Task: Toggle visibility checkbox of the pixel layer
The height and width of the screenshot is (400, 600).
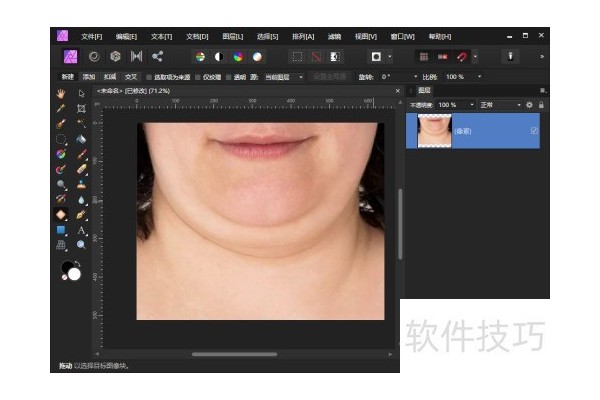Action: [x=534, y=131]
